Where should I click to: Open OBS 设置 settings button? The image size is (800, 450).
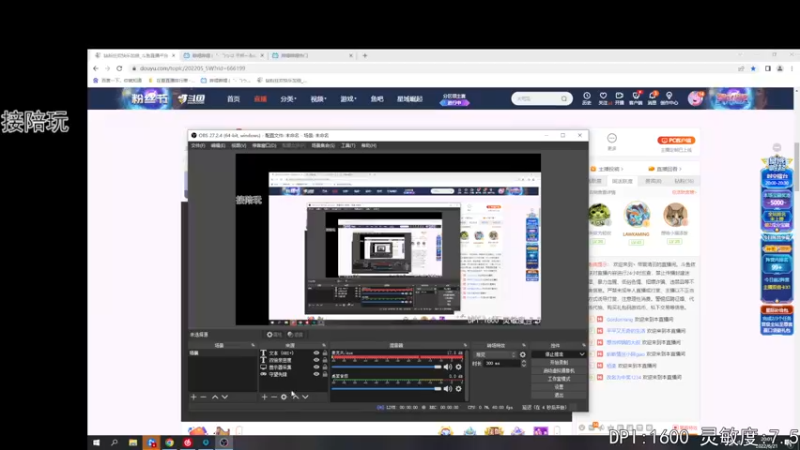tap(559, 387)
